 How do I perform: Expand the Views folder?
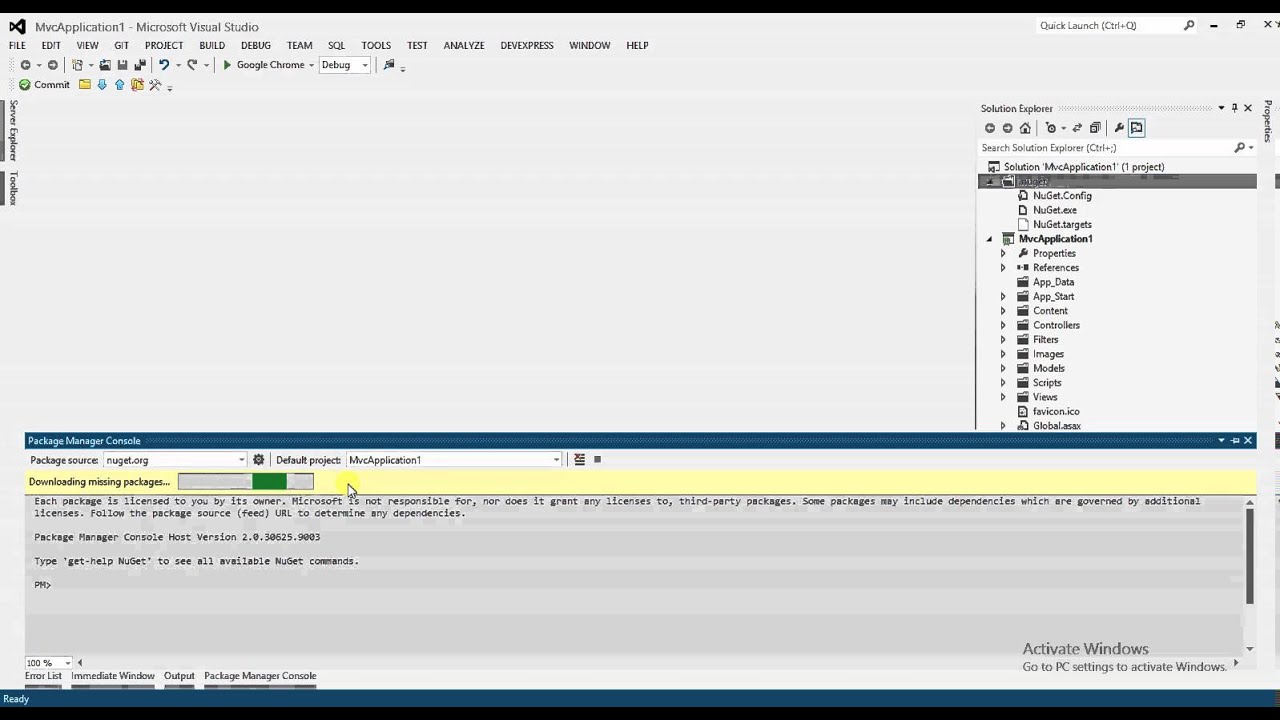[1003, 398]
